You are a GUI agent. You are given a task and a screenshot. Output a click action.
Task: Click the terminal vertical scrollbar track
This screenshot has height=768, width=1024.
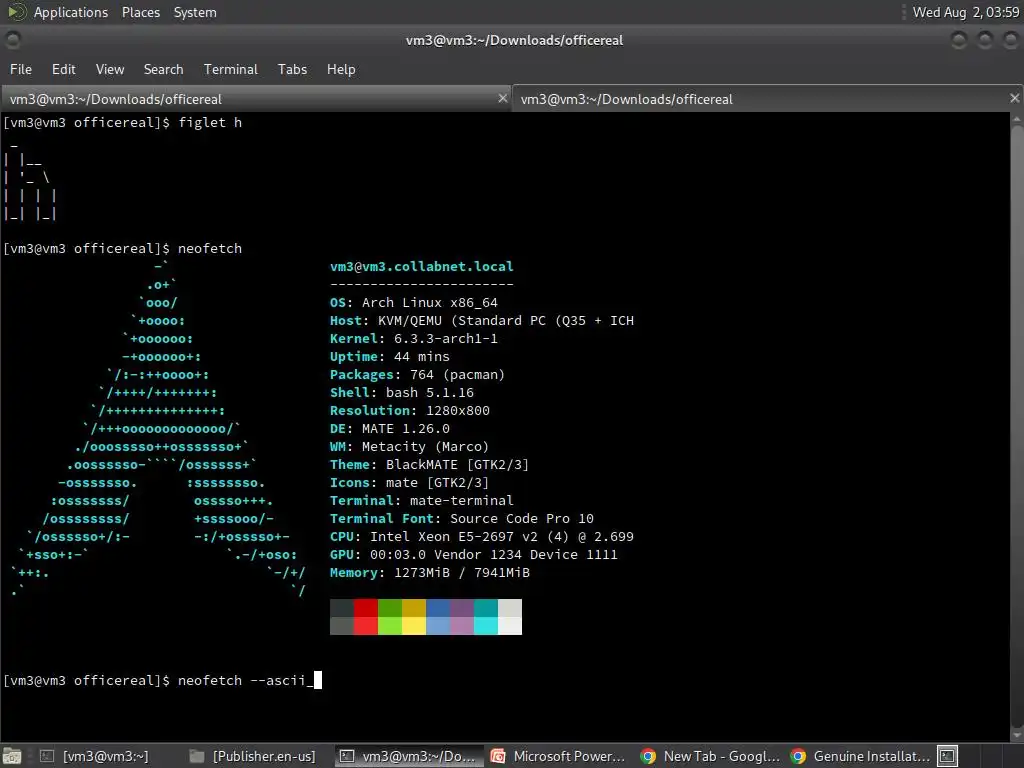[1017, 424]
